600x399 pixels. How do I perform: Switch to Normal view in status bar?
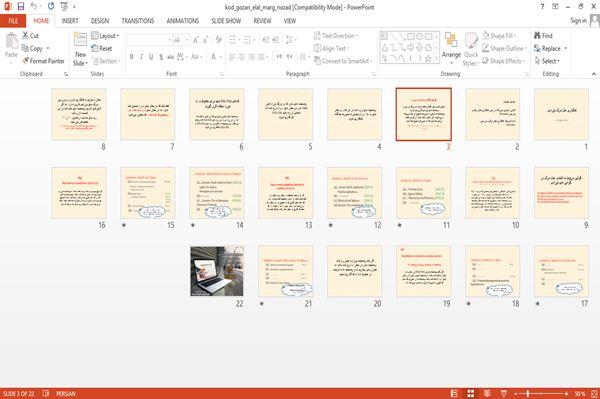point(454,393)
